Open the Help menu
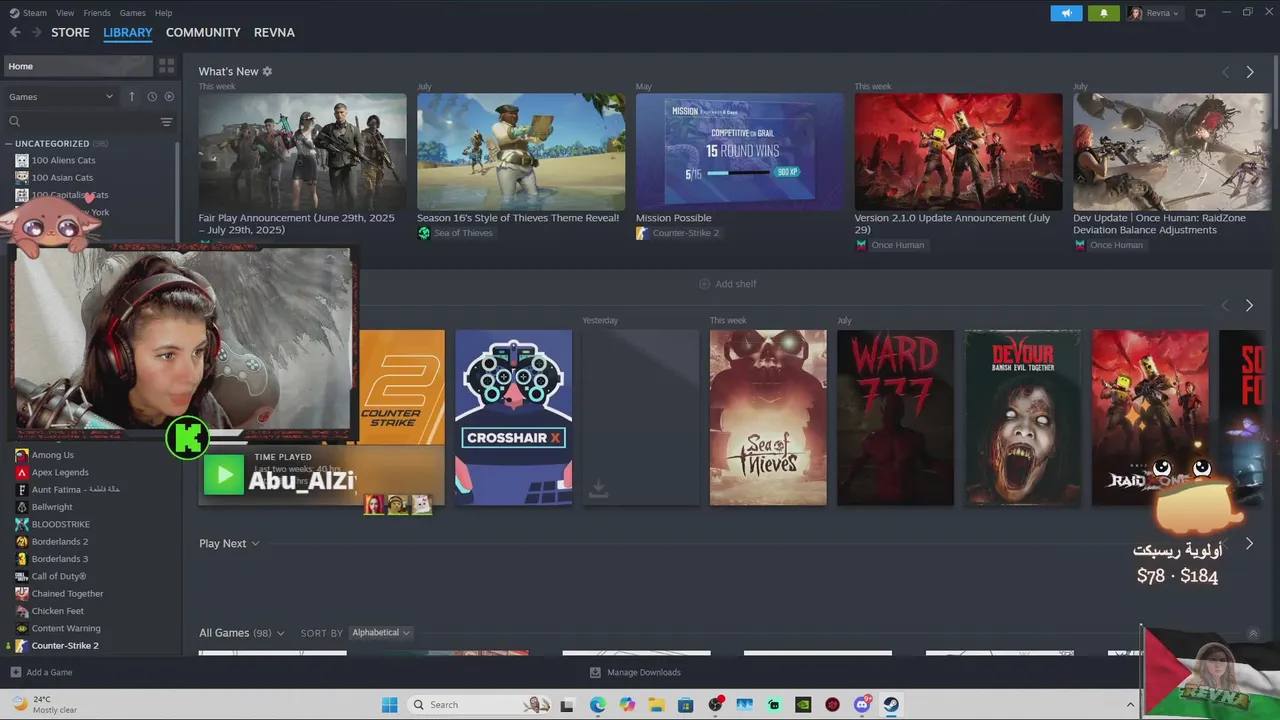Screen dimensions: 1280x720 pyautogui.click(x=164, y=13)
